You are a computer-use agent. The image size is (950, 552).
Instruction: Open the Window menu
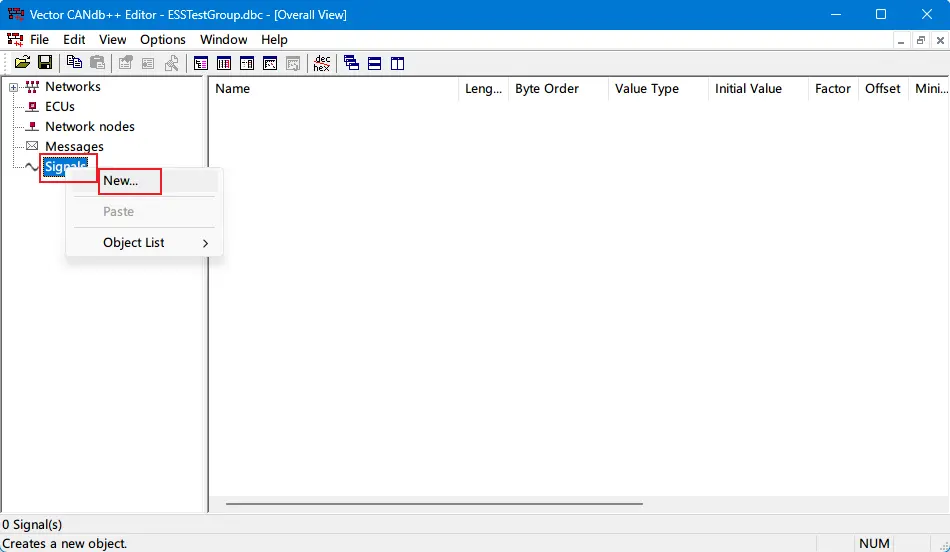223,40
